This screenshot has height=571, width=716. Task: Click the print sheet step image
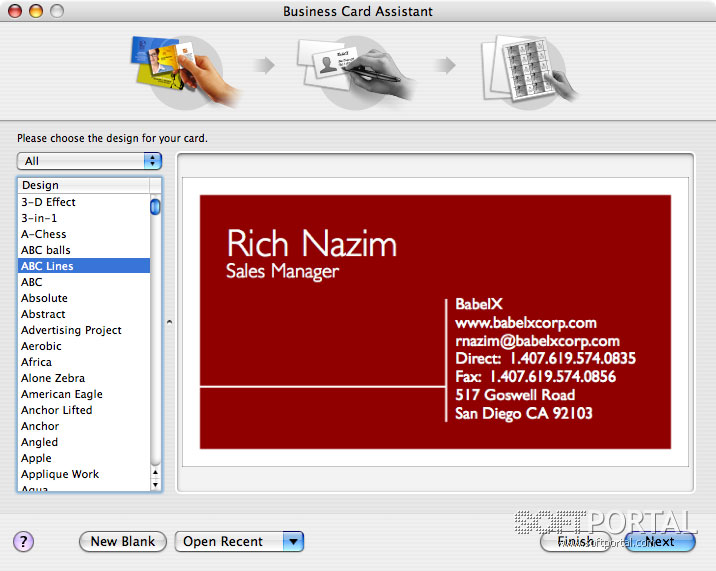(530, 72)
